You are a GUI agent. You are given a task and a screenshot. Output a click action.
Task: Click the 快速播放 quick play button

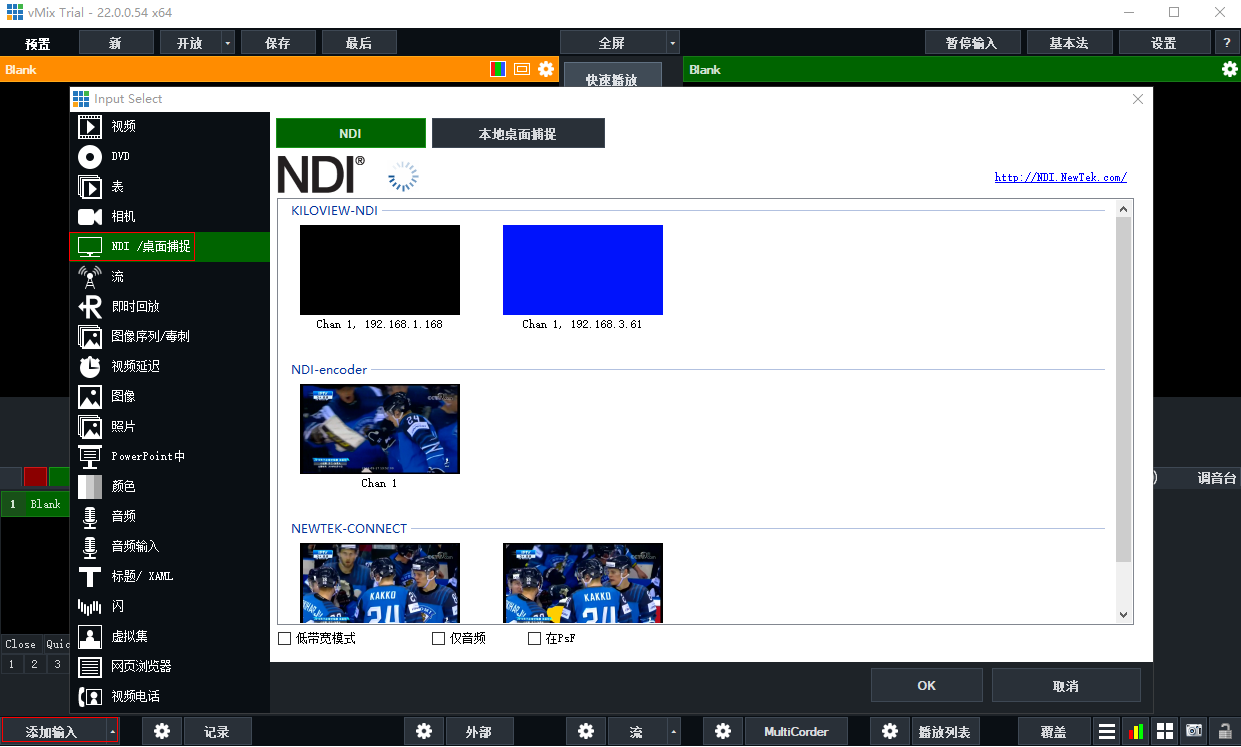pyautogui.click(x=612, y=77)
